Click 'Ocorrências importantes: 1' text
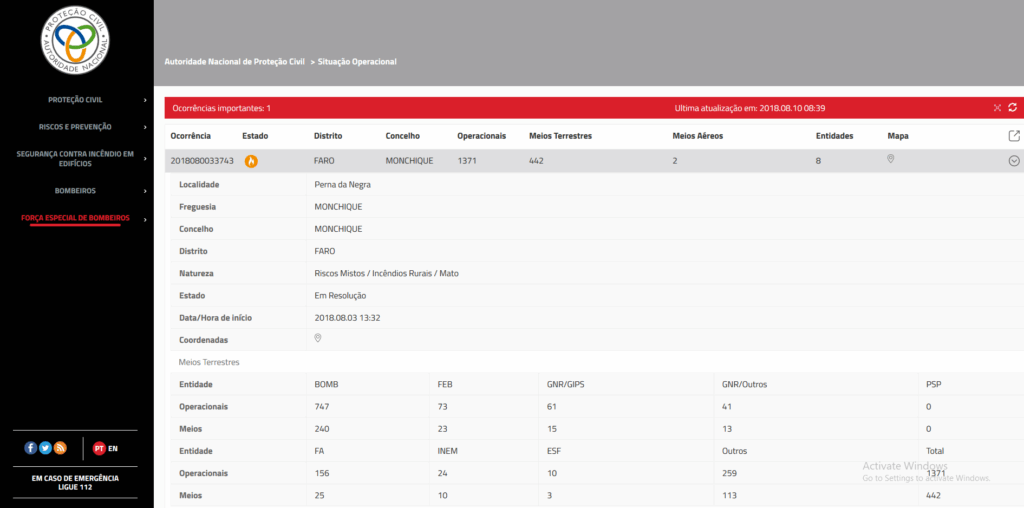1024x508 pixels. [x=221, y=108]
